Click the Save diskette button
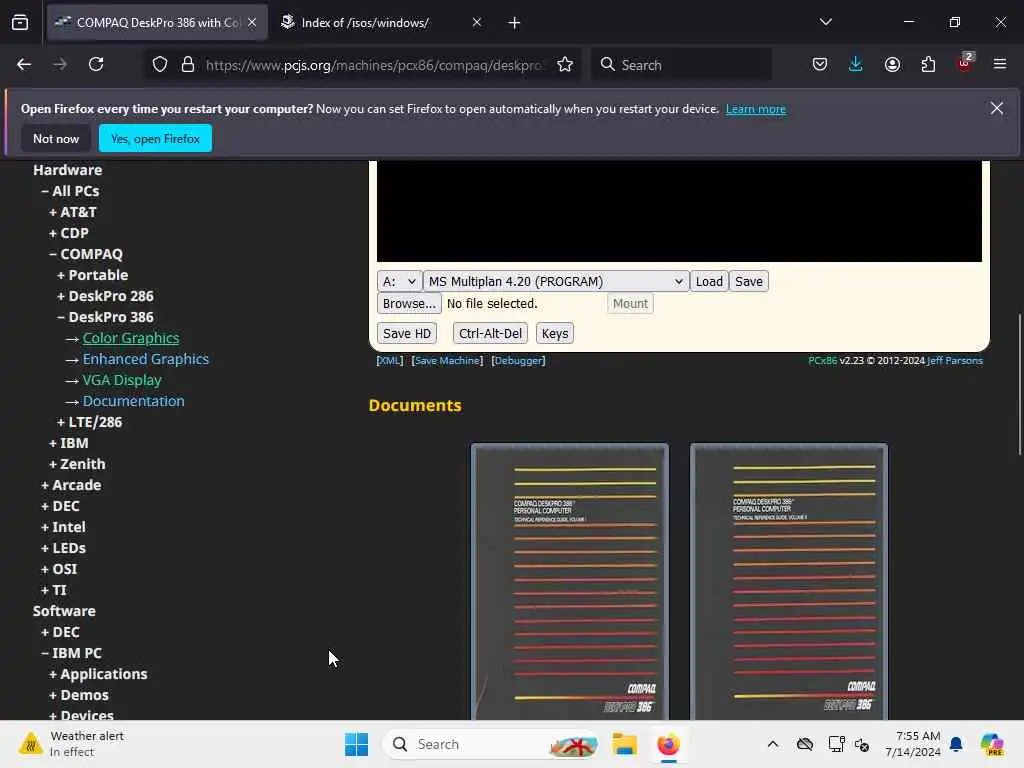1024x768 pixels. (748, 281)
